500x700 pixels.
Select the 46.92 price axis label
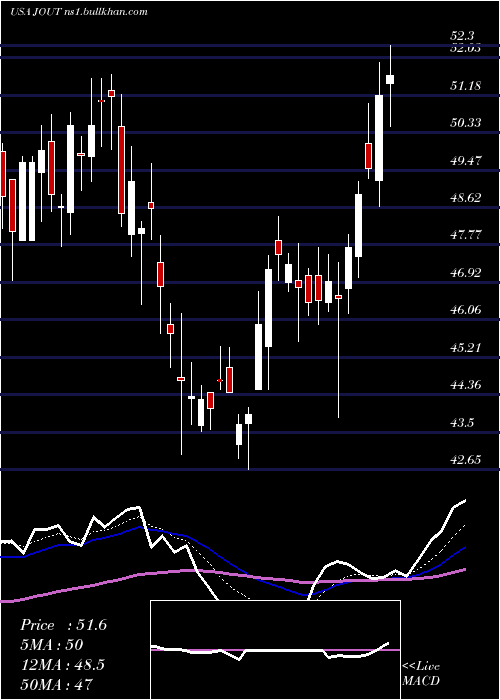[x=466, y=272]
